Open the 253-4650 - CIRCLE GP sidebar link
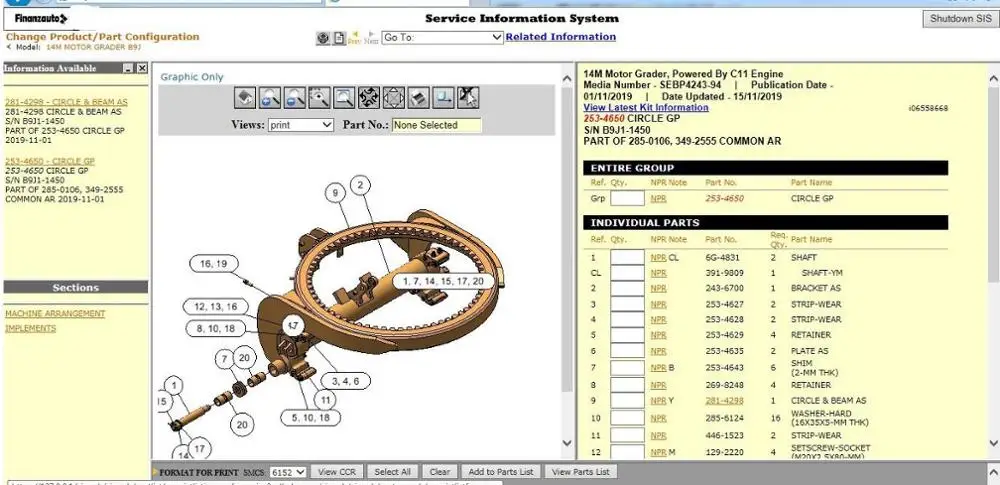This screenshot has height=485, width=1000. [50, 161]
